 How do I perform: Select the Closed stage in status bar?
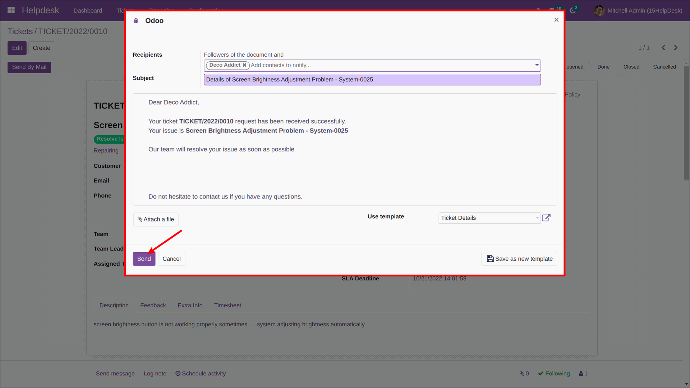click(x=631, y=67)
